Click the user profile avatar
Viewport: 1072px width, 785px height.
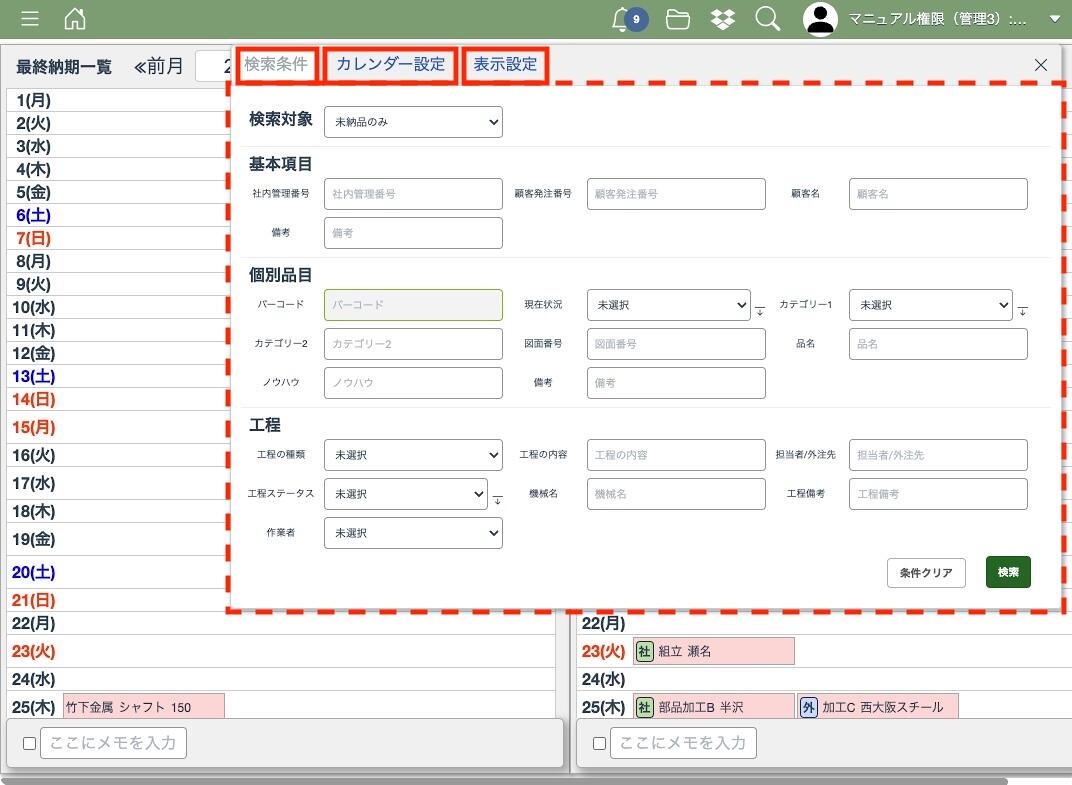[820, 19]
